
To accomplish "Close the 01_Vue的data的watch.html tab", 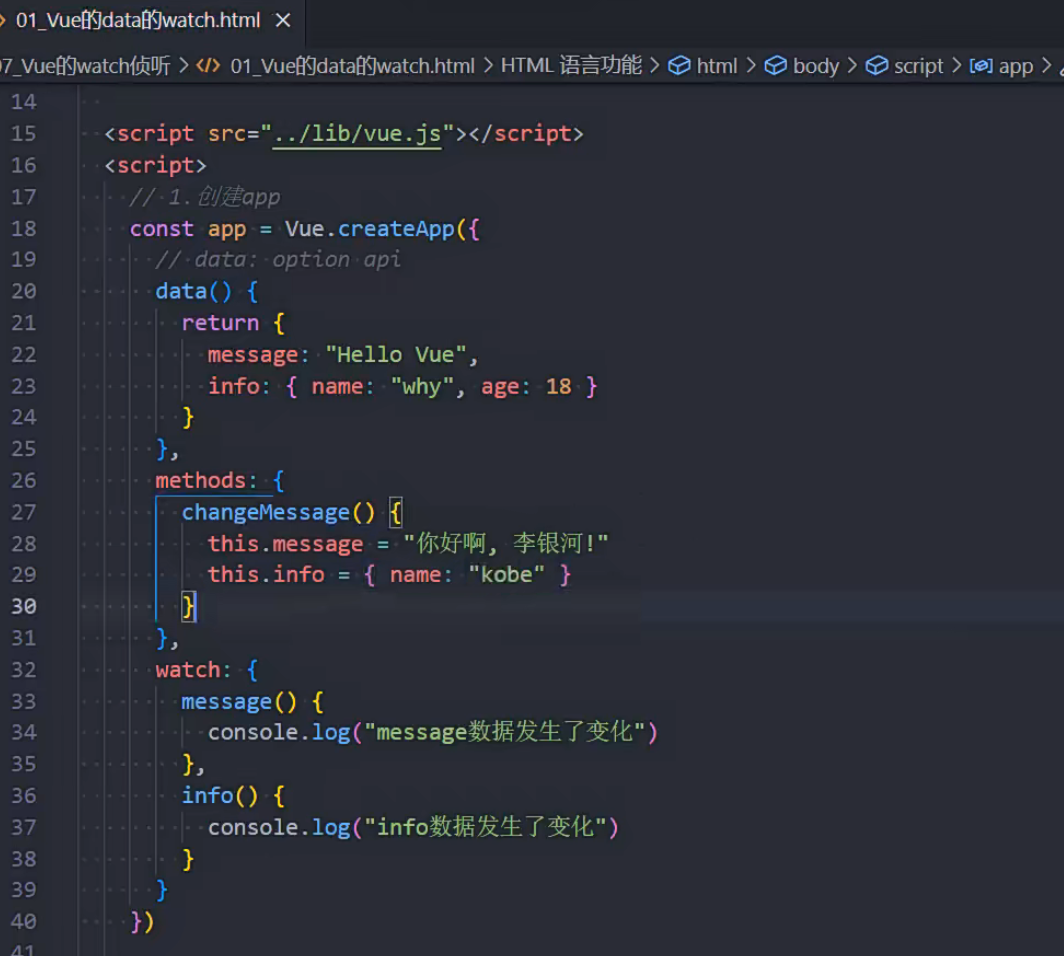I will [283, 20].
